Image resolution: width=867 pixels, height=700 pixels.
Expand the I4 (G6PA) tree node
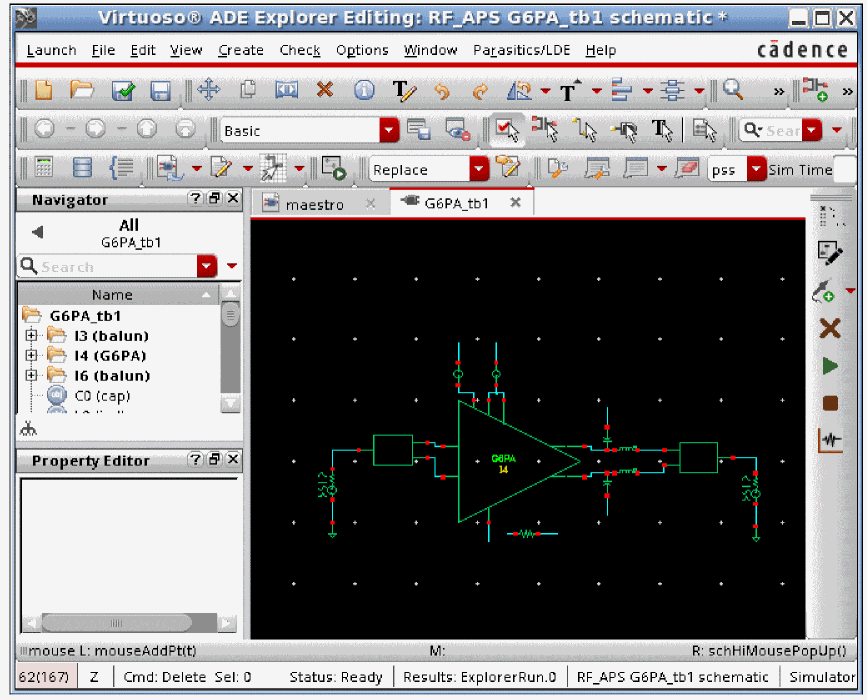(31, 356)
